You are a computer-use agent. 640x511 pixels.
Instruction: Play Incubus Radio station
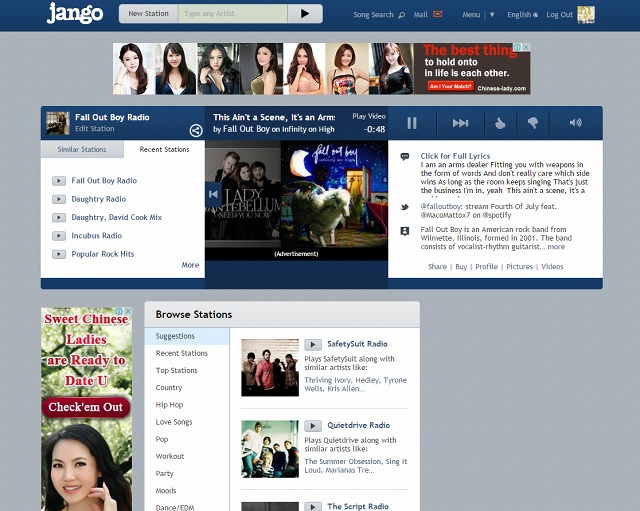(x=59, y=236)
